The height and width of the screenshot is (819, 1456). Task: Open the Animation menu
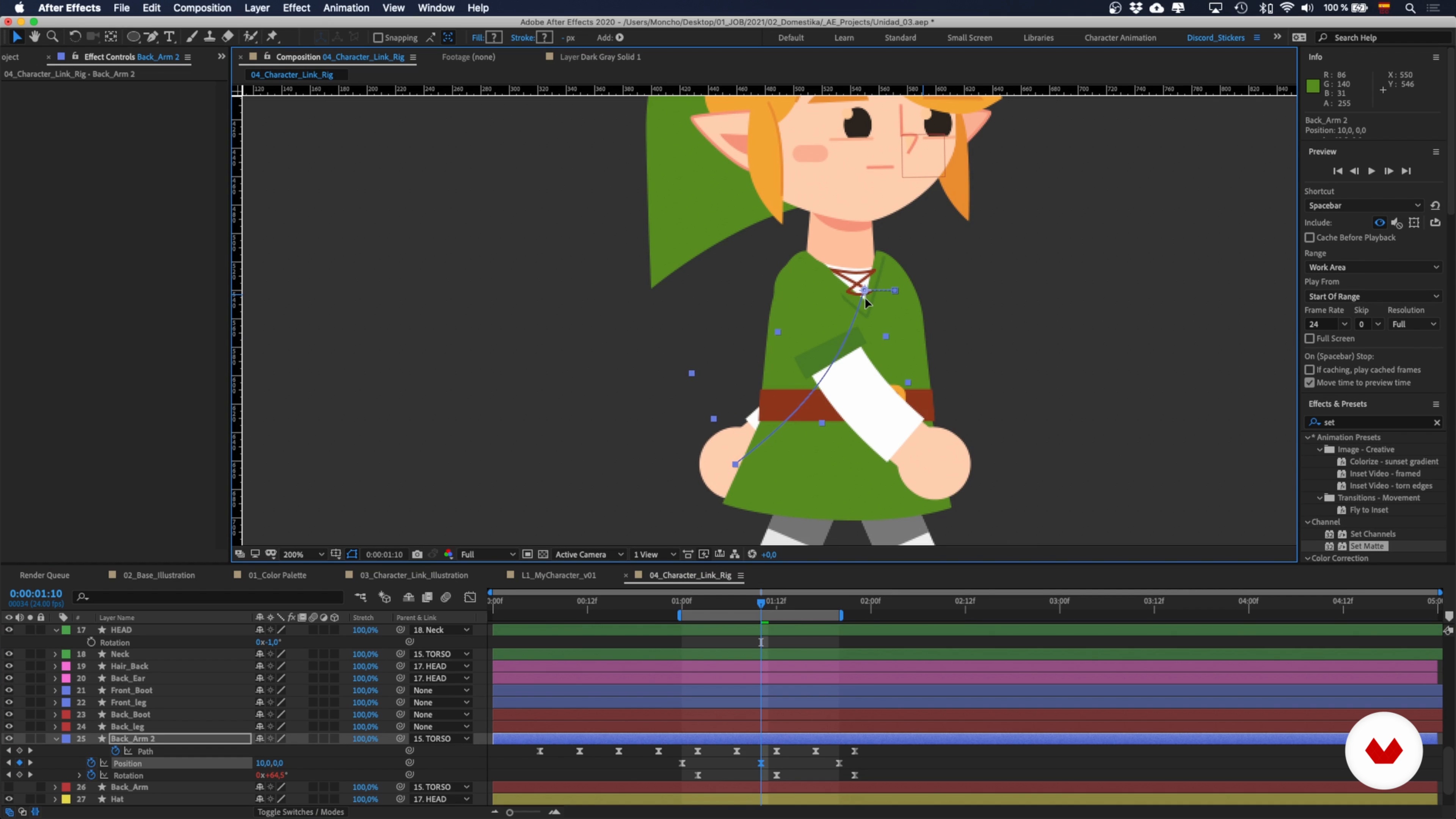coord(346,8)
